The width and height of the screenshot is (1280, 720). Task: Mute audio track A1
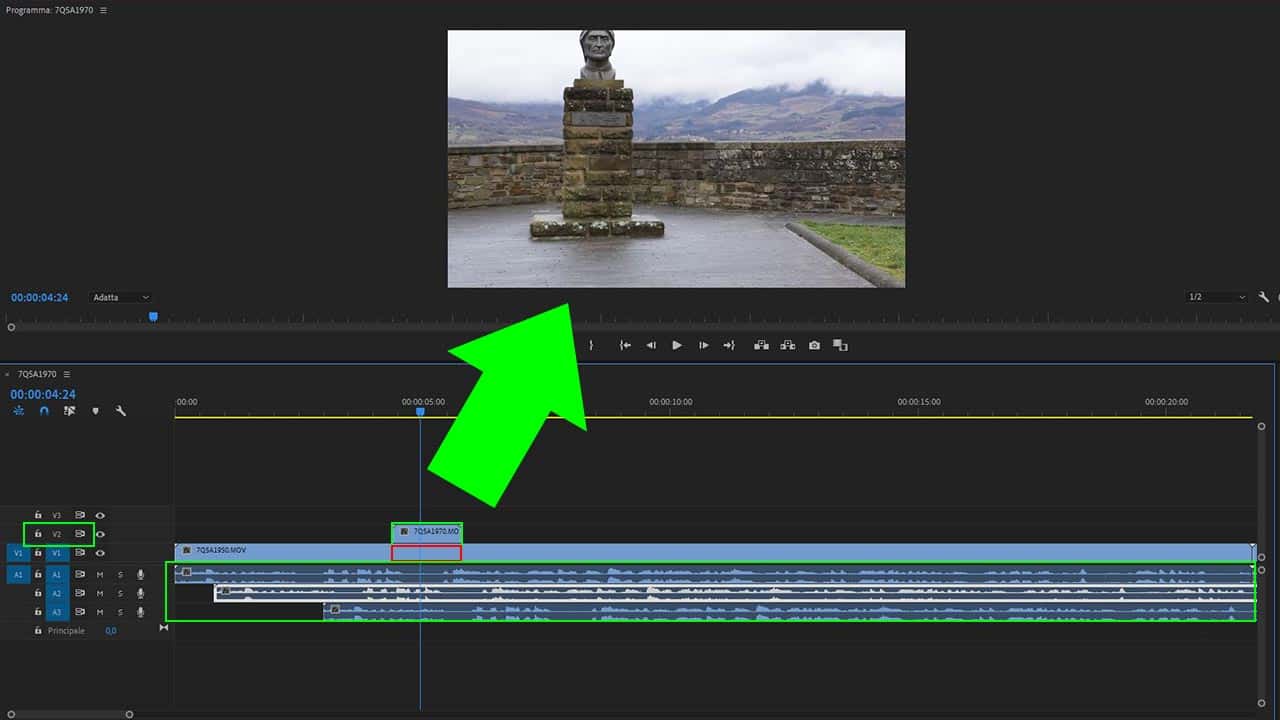pyautogui.click(x=100, y=575)
